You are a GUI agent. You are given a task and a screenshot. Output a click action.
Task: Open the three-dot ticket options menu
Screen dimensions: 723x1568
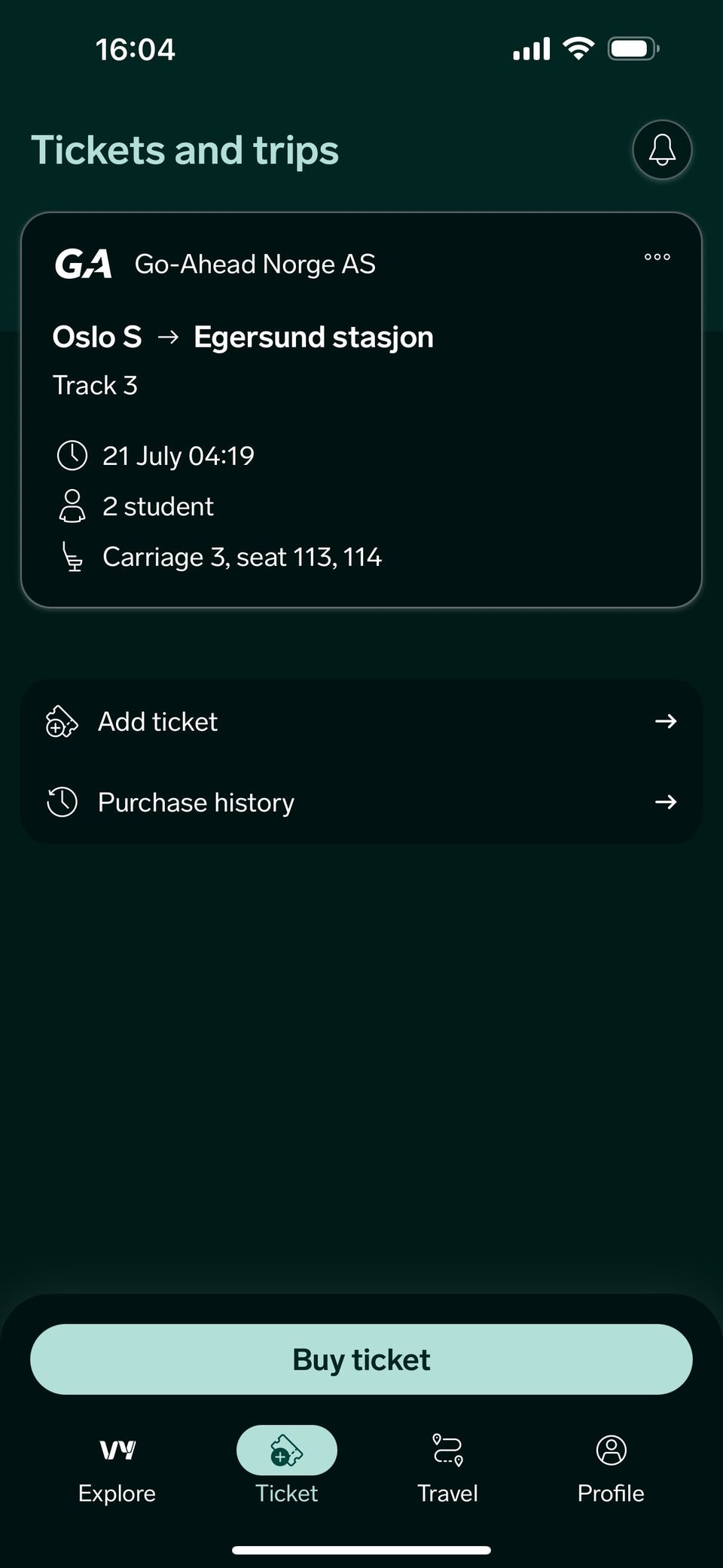[x=657, y=257]
